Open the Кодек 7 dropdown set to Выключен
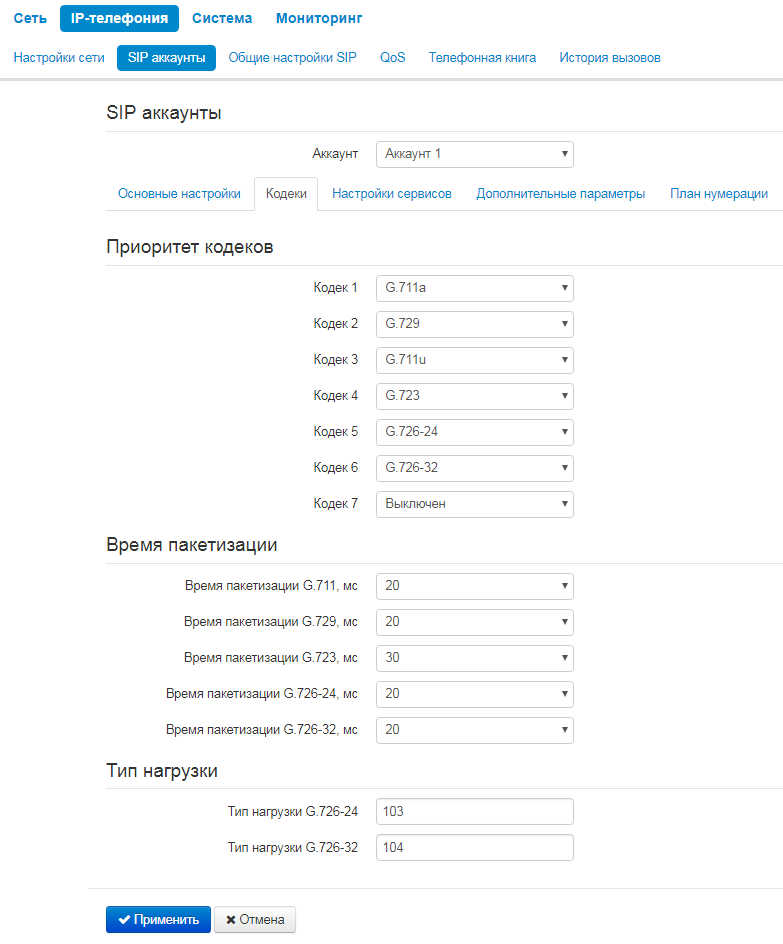The width and height of the screenshot is (783, 944). point(474,504)
